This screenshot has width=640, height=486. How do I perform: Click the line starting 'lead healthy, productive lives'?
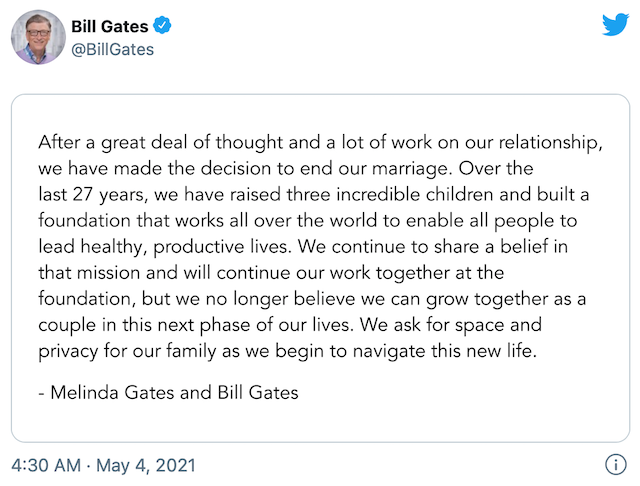click(303, 247)
